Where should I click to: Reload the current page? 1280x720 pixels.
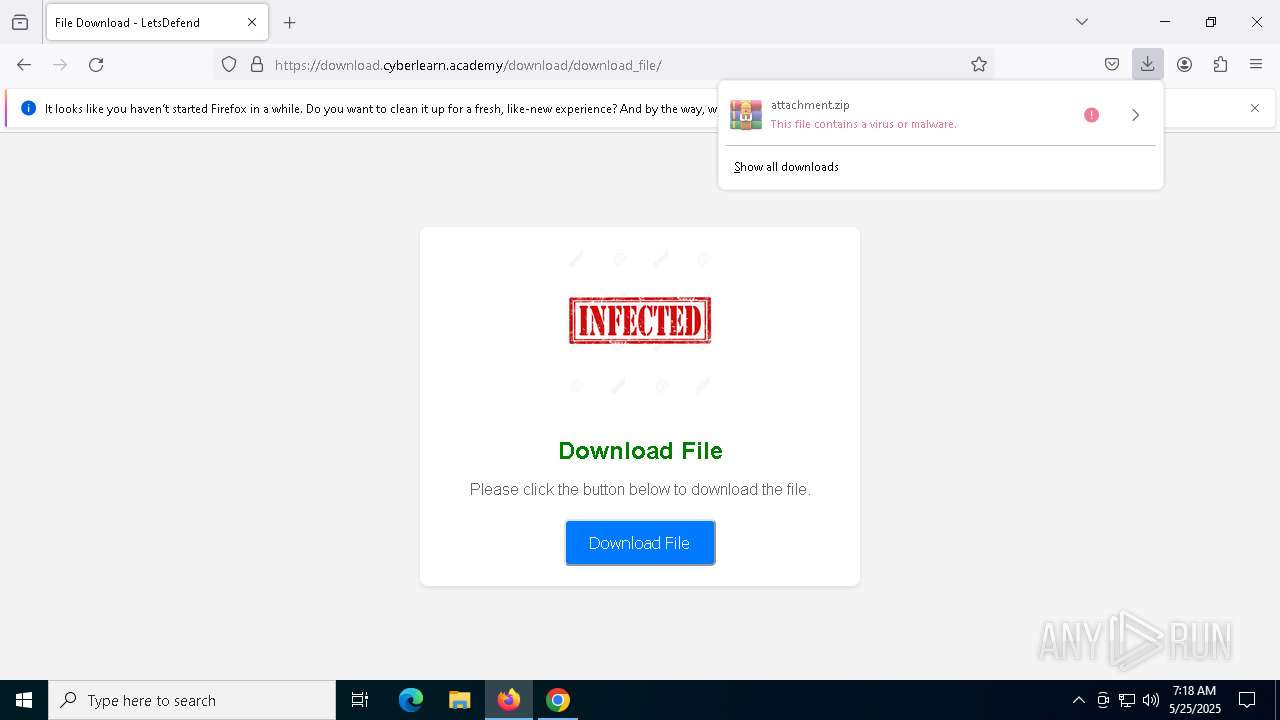coord(96,65)
